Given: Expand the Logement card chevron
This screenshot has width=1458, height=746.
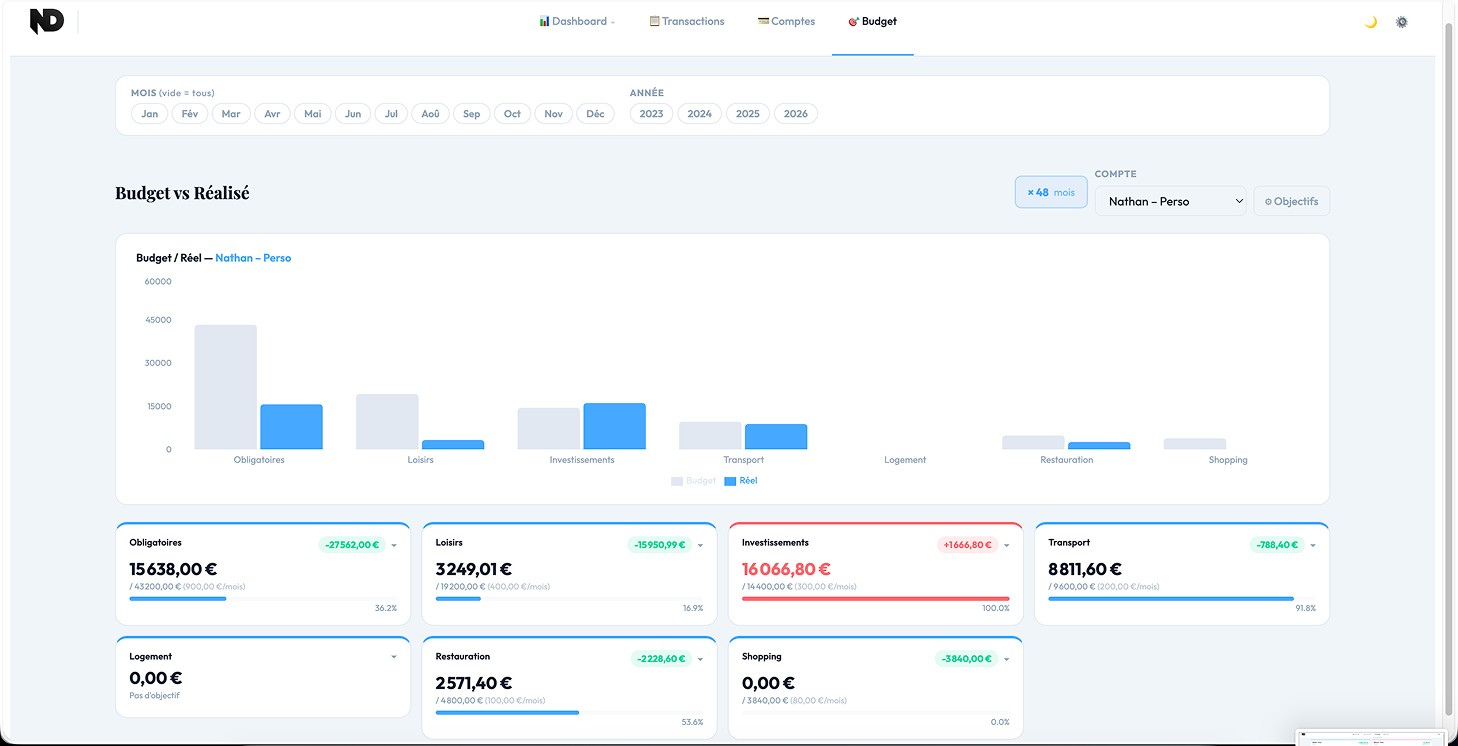Looking at the screenshot, I should [x=394, y=657].
